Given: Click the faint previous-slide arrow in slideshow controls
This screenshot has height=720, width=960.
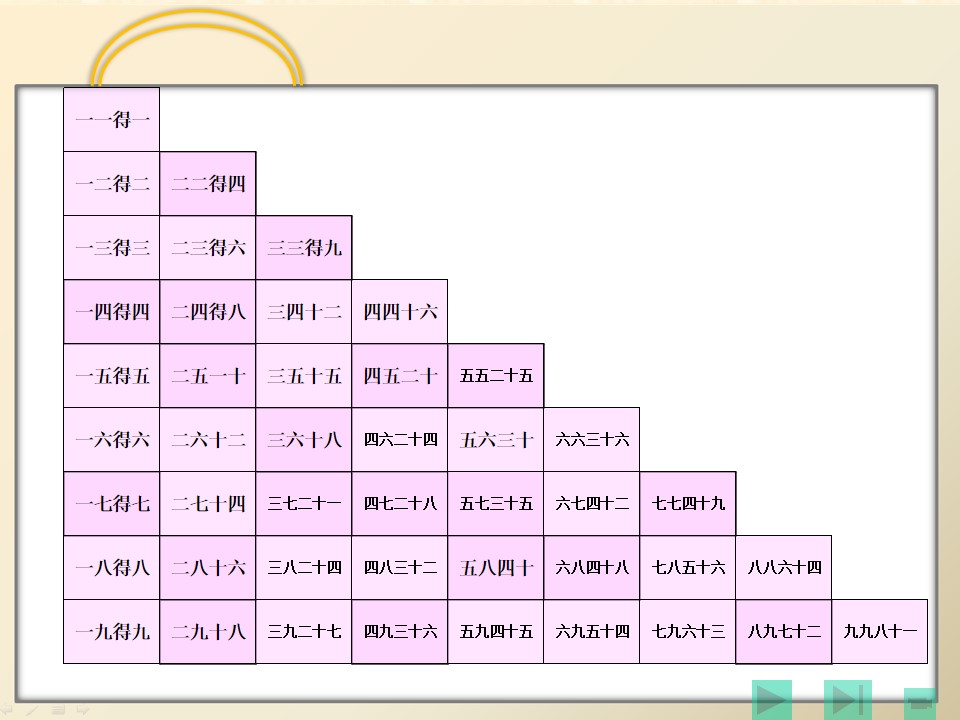Looking at the screenshot, I should click(x=7, y=710).
